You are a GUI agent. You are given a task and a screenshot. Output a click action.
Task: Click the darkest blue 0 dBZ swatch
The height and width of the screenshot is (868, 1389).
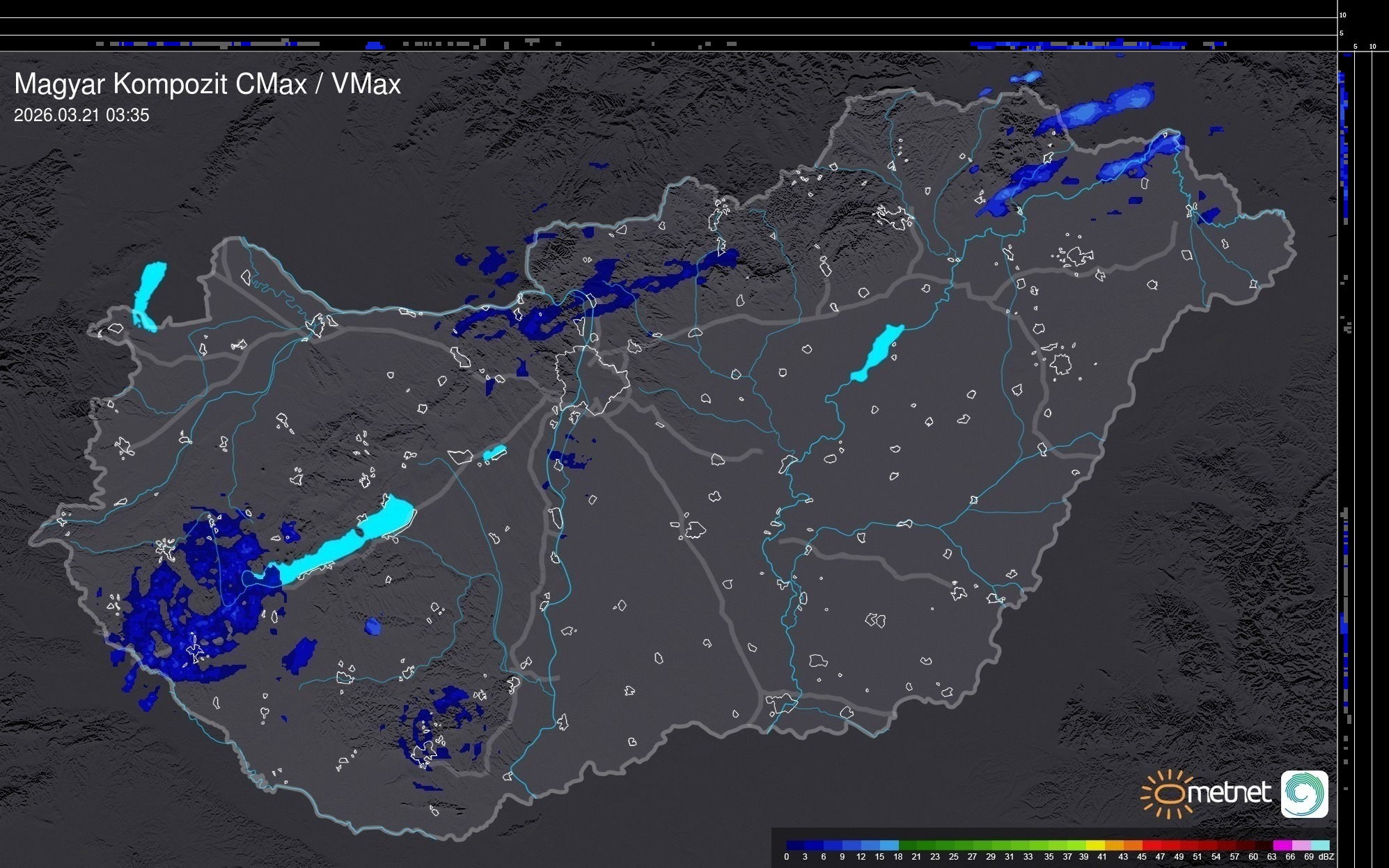[x=795, y=845]
